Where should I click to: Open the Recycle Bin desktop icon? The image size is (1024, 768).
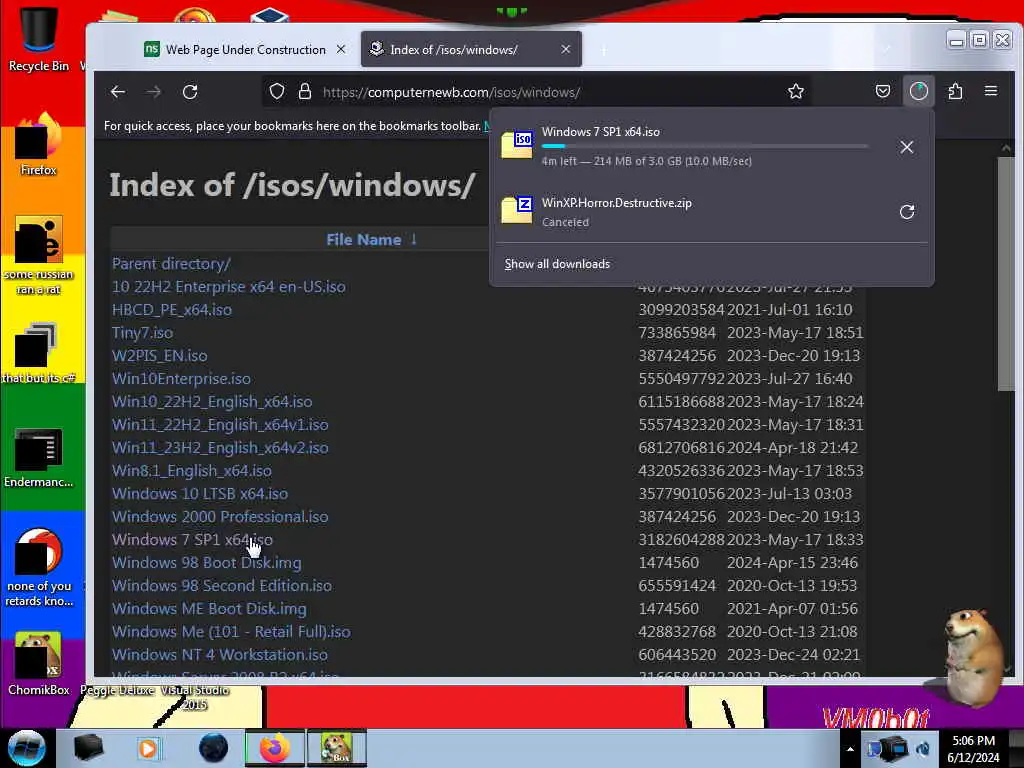click(39, 38)
